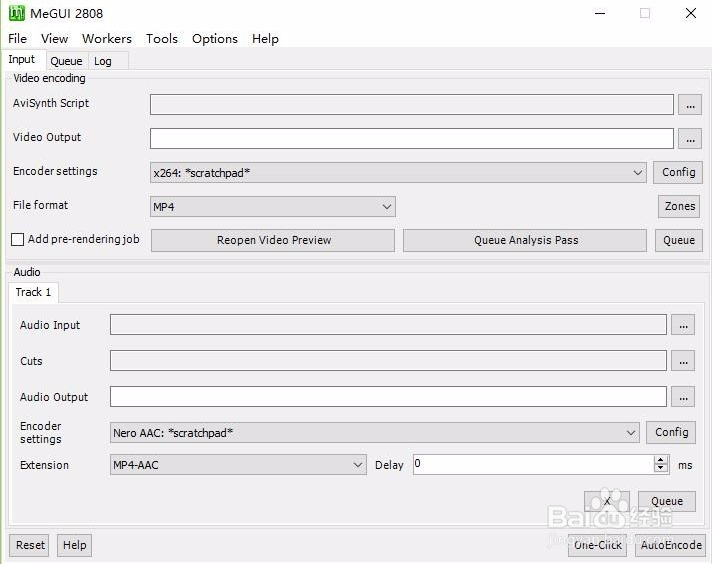712x564 pixels.
Task: Open the Zones button
Action: [x=679, y=206]
